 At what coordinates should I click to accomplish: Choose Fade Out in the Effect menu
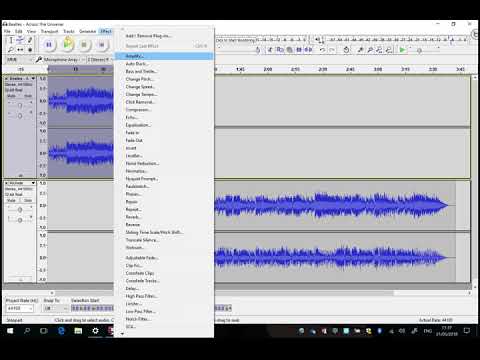click(x=164, y=140)
